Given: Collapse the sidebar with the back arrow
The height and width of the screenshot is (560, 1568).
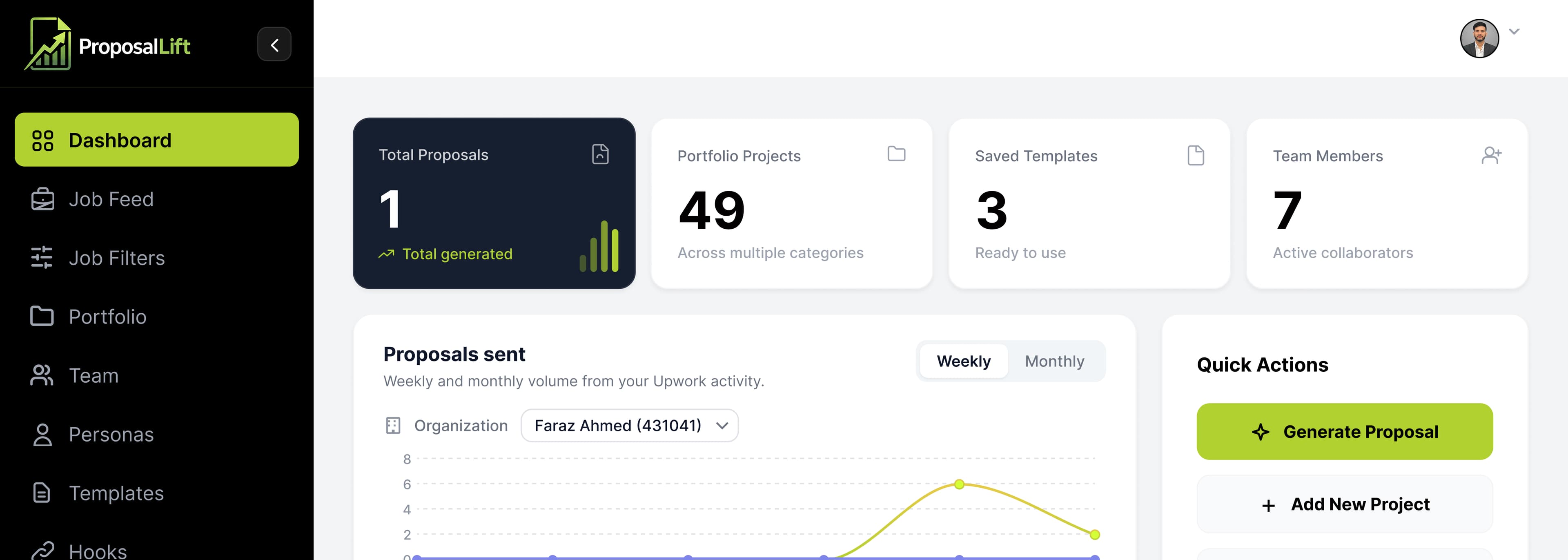Looking at the screenshot, I should (x=274, y=45).
